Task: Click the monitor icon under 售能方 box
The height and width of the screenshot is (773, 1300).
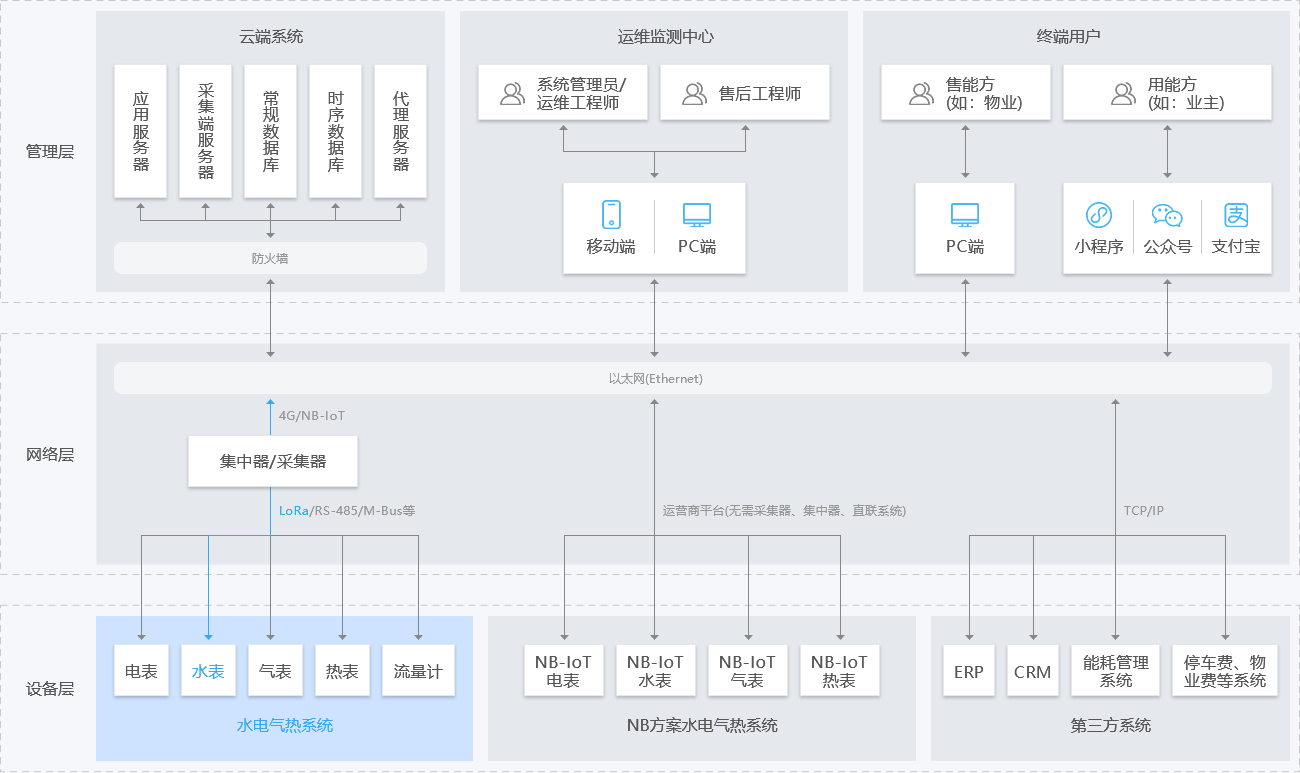Action: point(965,214)
